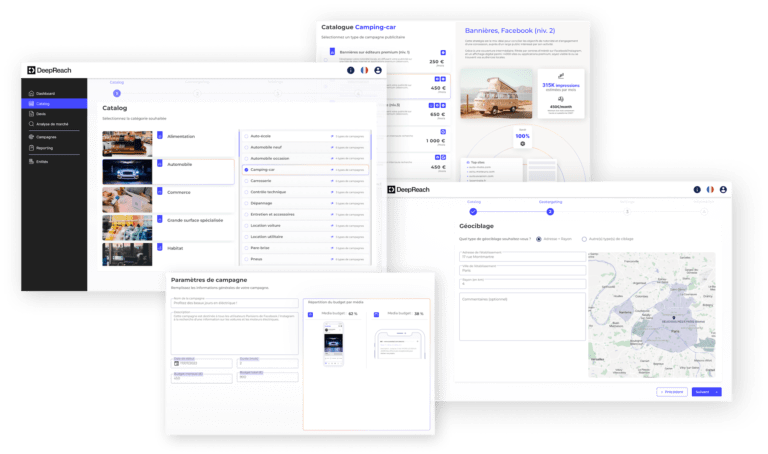Select Catalog in the sidebar menu
The width and height of the screenshot is (768, 454).
coord(43,103)
